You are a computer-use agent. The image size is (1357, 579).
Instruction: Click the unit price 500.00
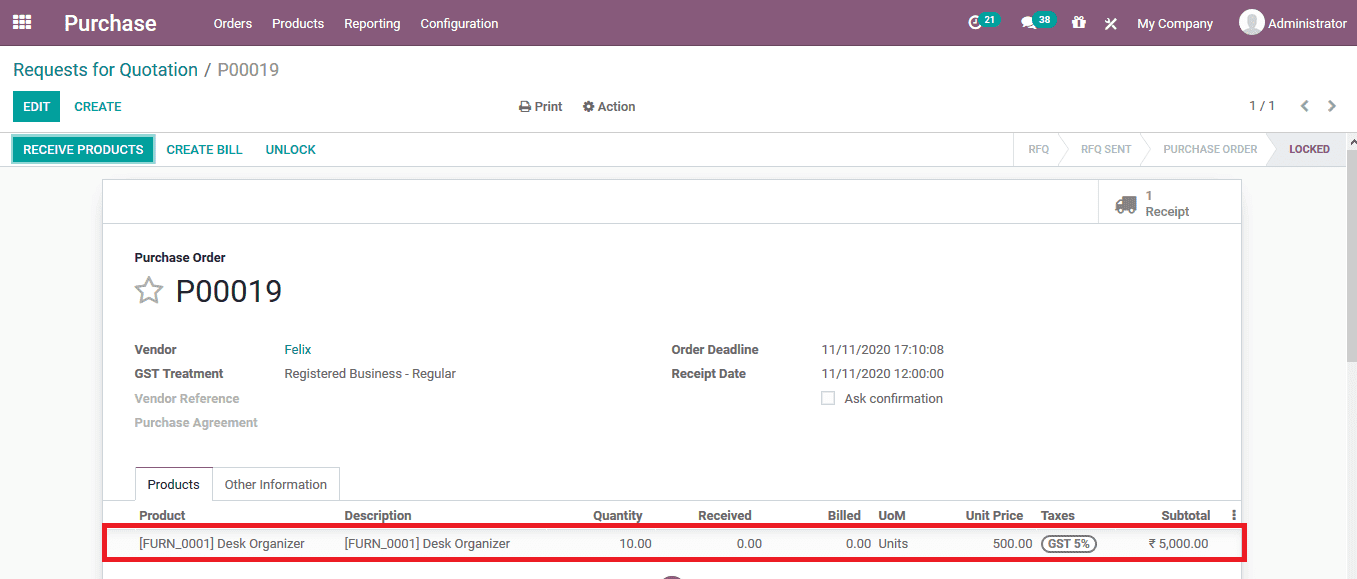tap(1012, 544)
